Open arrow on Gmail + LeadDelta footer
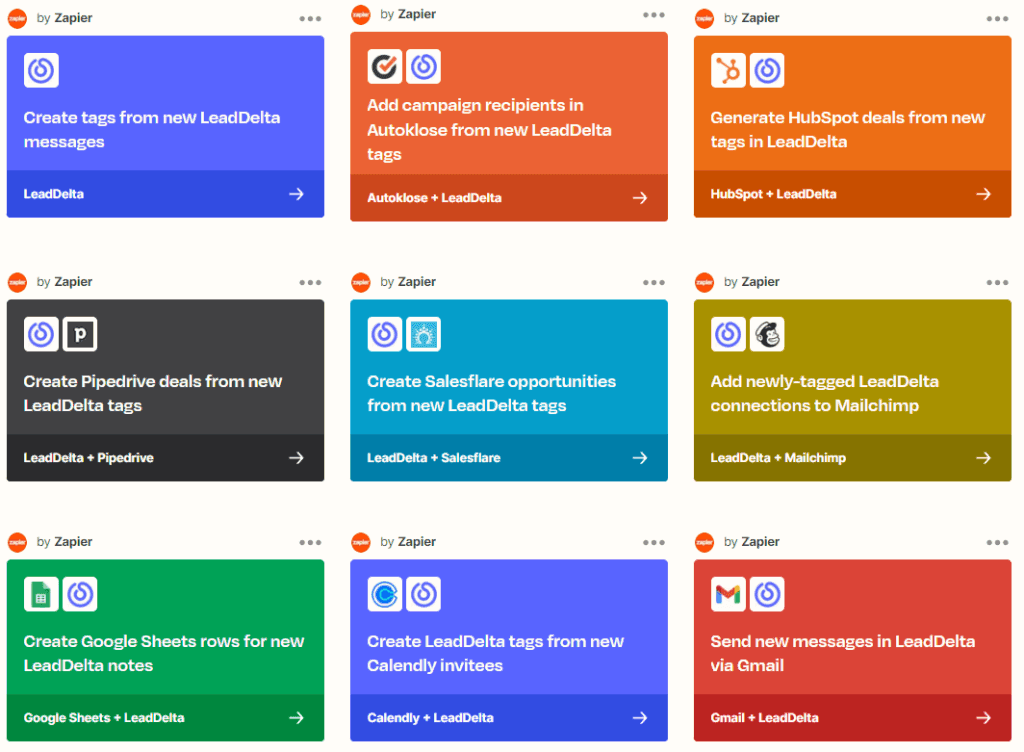Image resolution: width=1024 pixels, height=752 pixels. (x=984, y=717)
